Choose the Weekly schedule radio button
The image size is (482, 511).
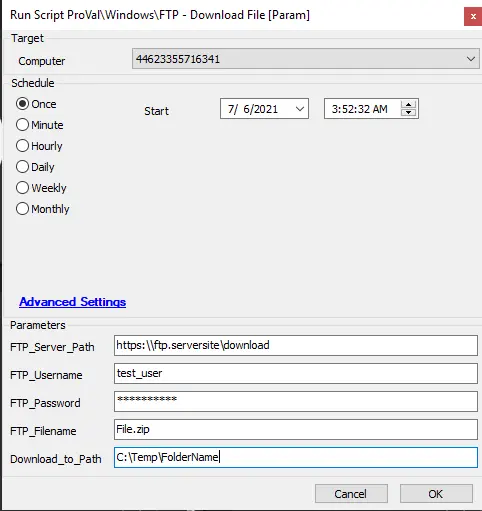tap(22, 188)
